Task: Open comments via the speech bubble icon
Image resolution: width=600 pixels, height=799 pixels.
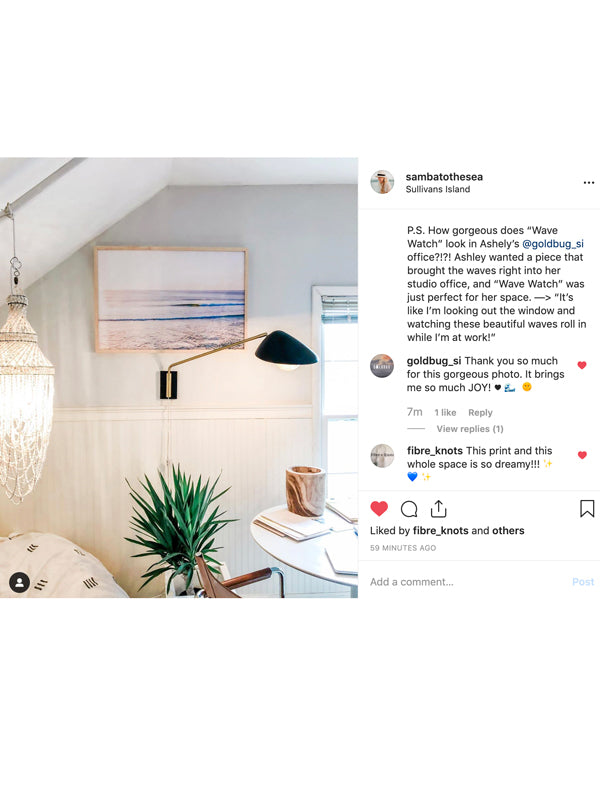Action: (x=409, y=509)
